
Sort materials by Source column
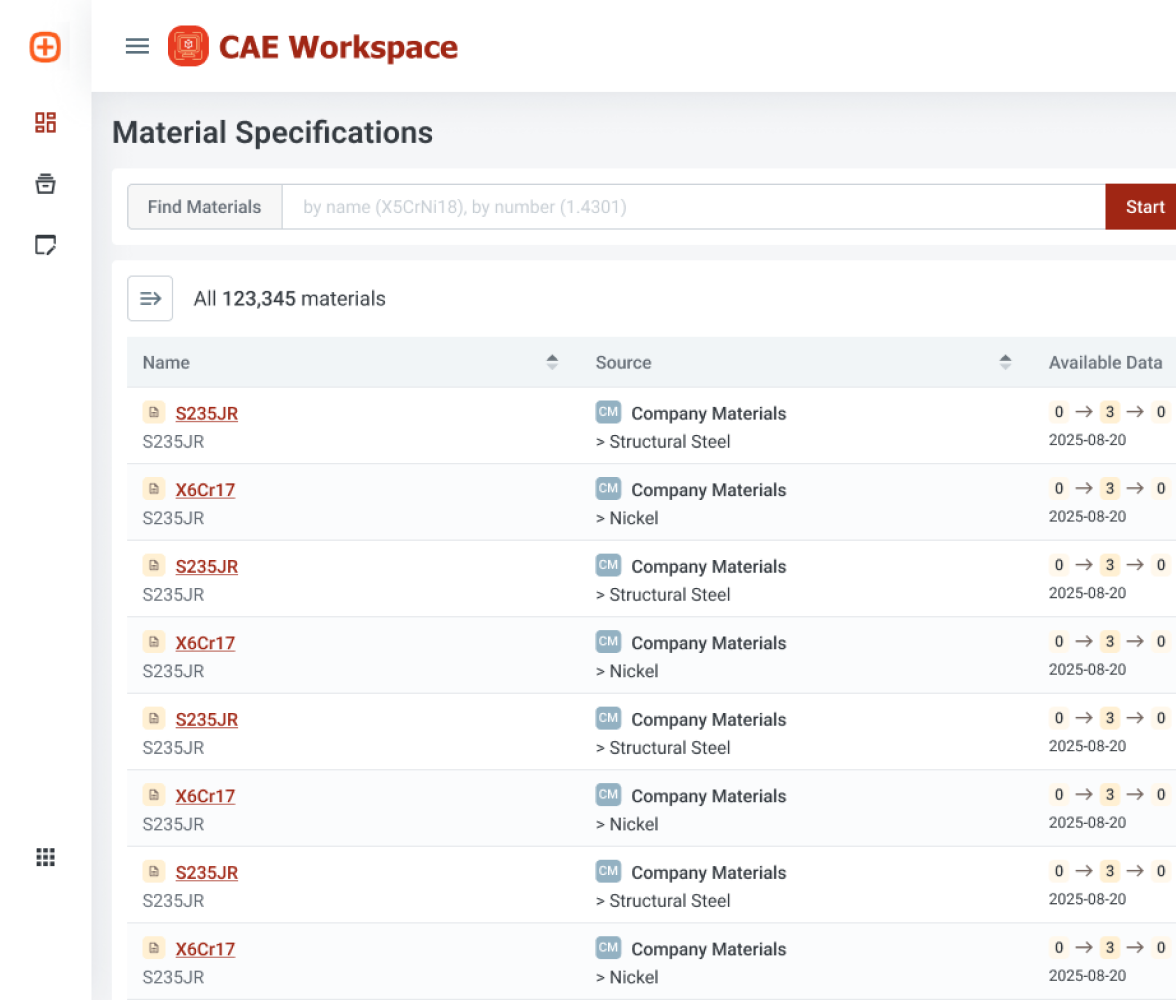click(1005, 363)
